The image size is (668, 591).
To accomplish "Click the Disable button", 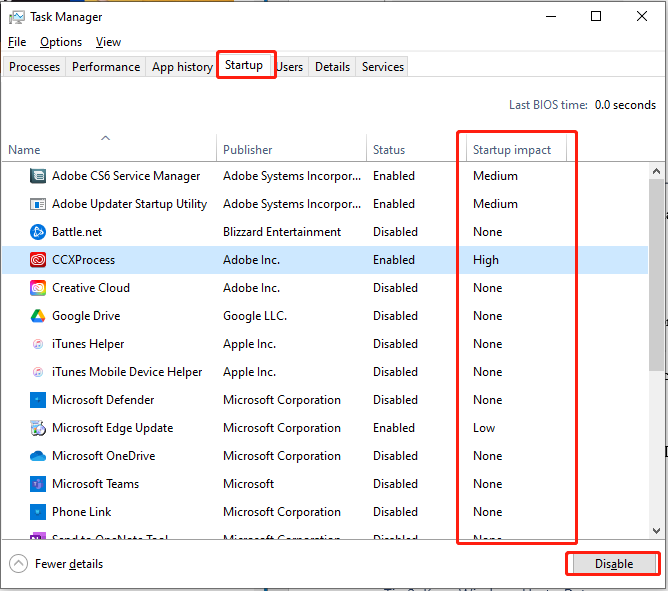I will tap(614, 564).
